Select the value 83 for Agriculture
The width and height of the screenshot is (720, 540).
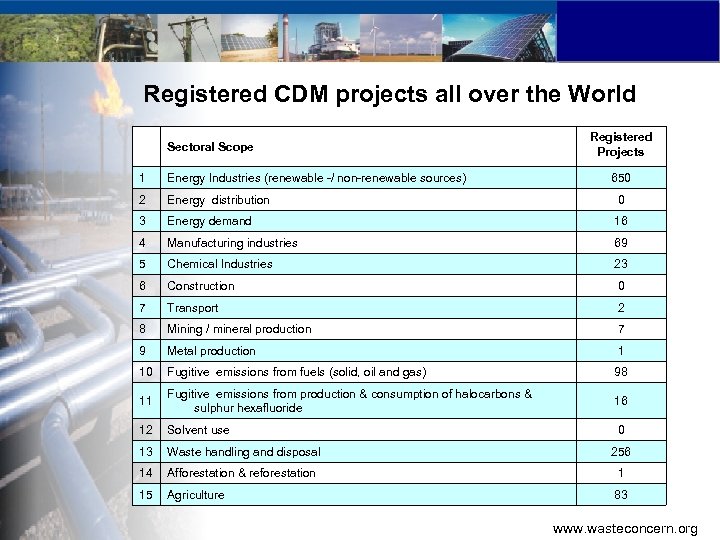click(x=621, y=495)
